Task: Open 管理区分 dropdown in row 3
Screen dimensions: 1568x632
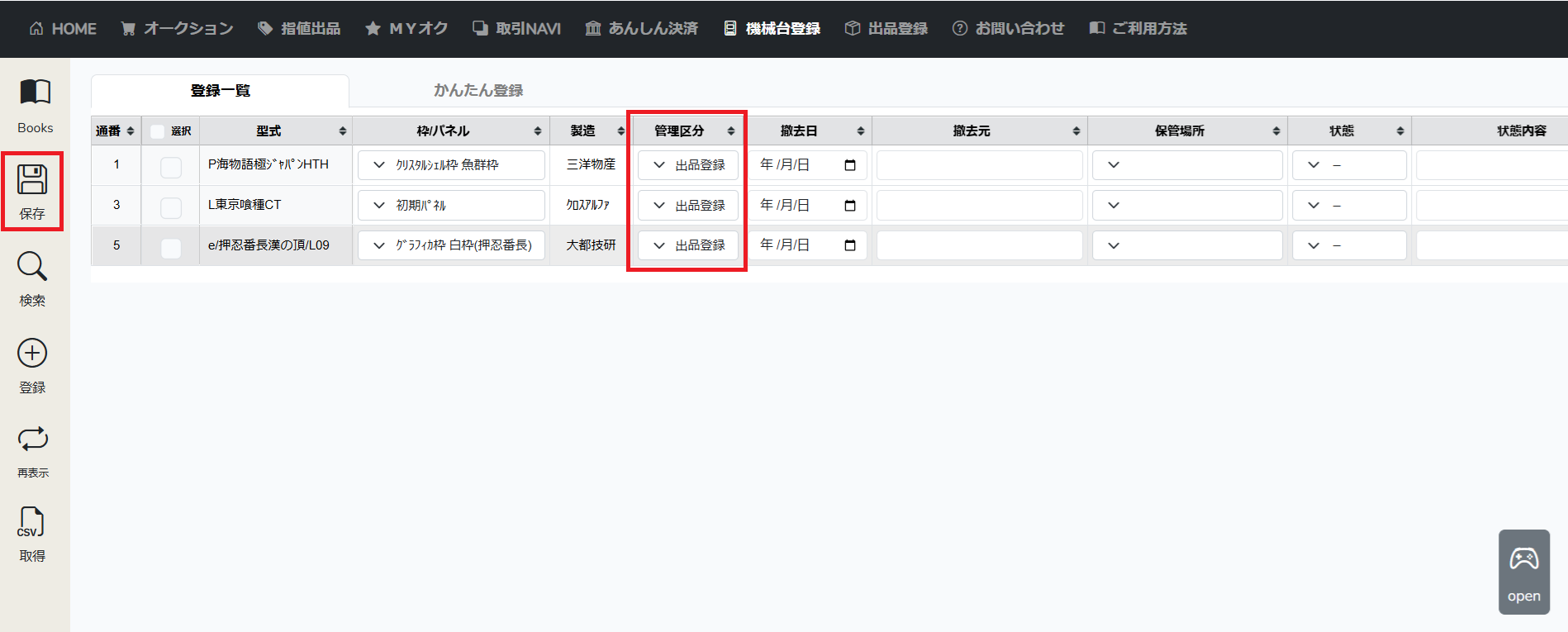Action: pyautogui.click(x=688, y=206)
